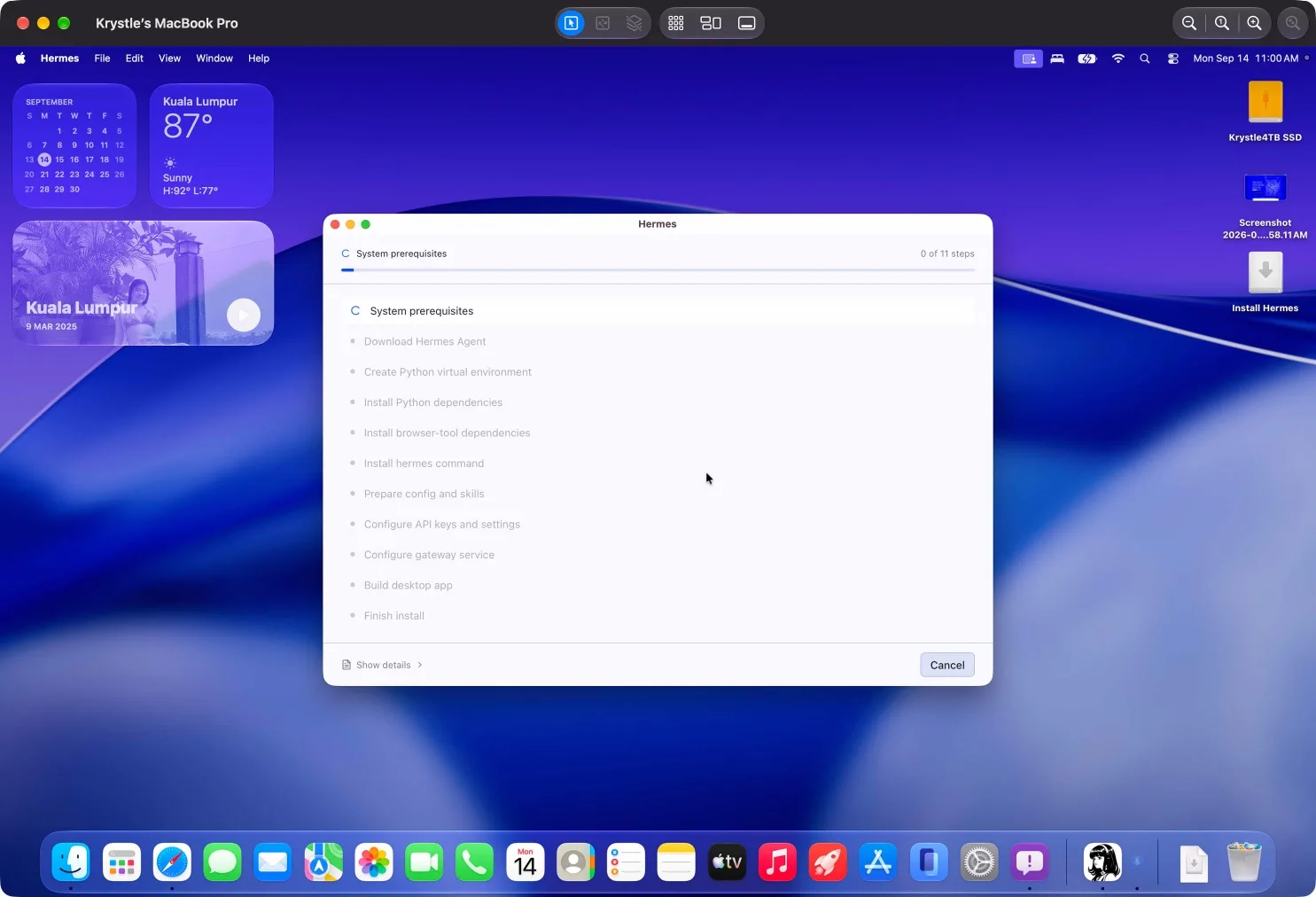This screenshot has width=1316, height=897.
Task: Open Reminders from the Dock
Action: pos(626,862)
